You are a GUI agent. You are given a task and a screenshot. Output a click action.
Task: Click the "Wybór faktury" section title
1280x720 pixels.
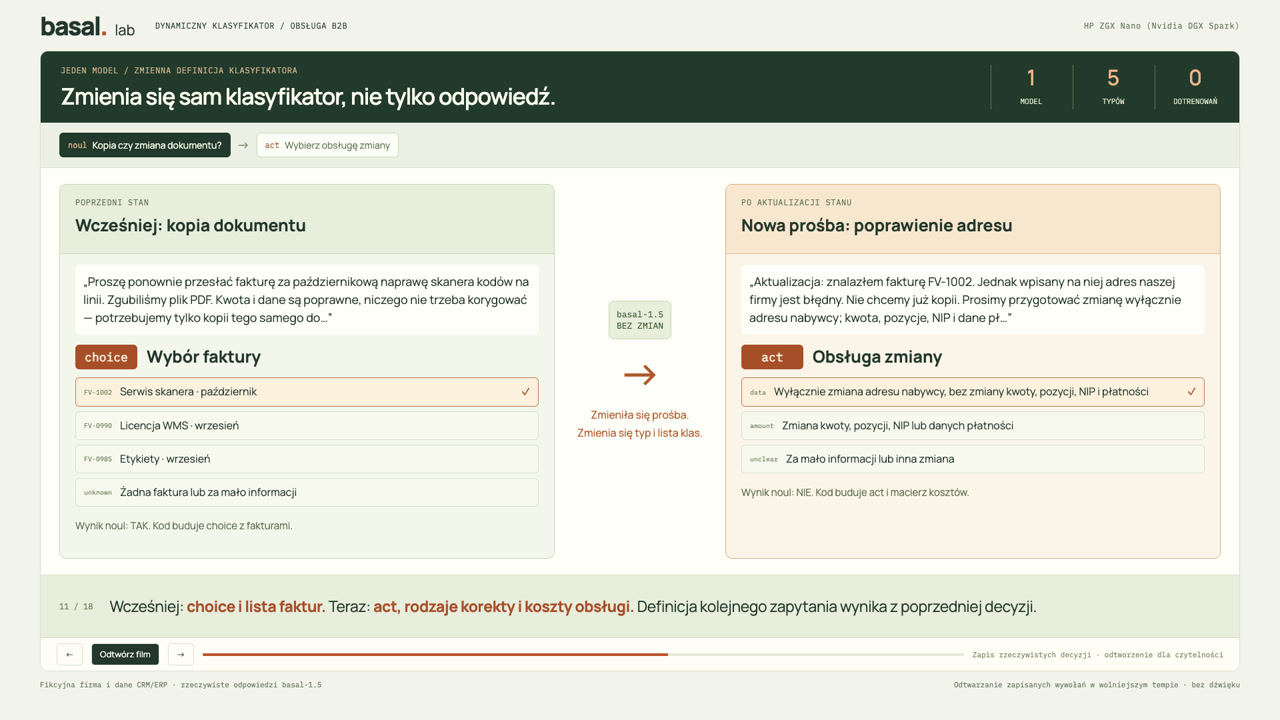[x=203, y=357]
